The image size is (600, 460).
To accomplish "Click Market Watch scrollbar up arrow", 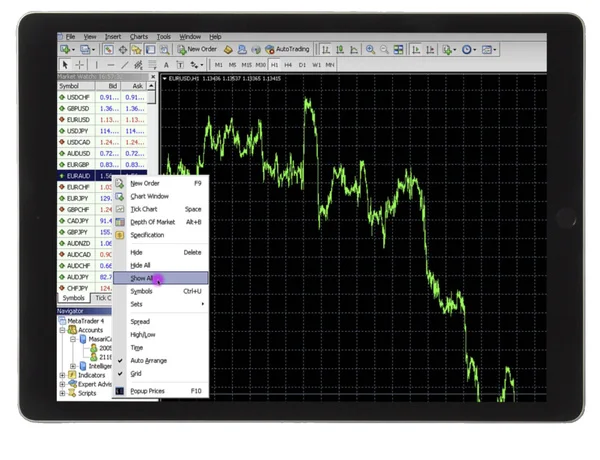I will (x=152, y=86).
